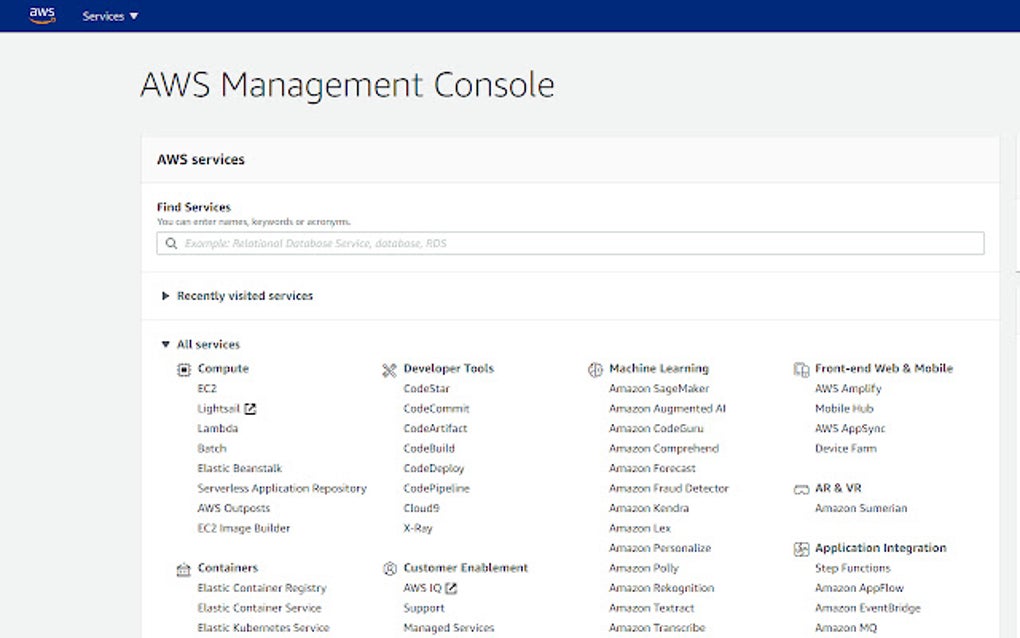Select the Amazon Sumerian service
The image size is (1020, 638).
pyautogui.click(x=860, y=508)
